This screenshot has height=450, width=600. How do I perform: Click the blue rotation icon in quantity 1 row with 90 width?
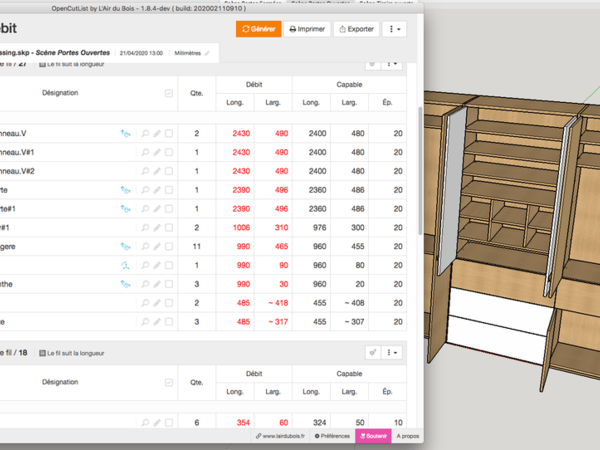click(126, 265)
